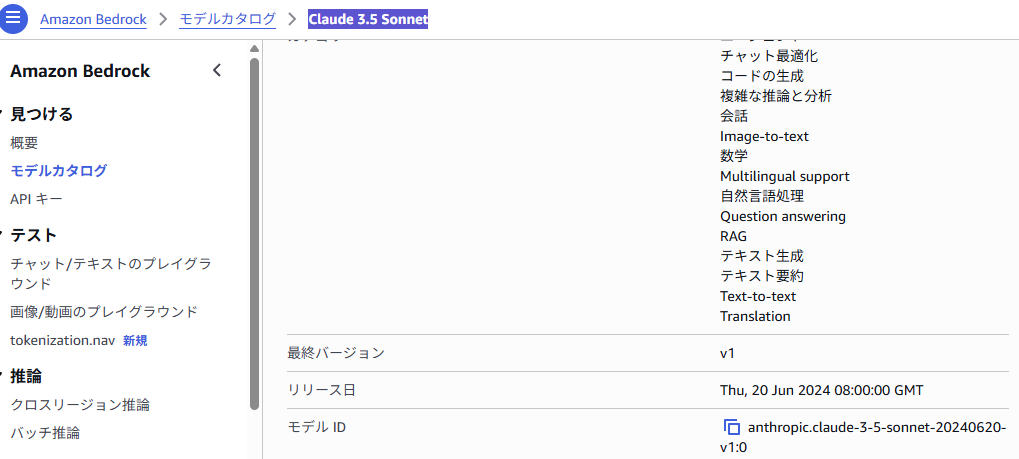Open the hamburger navigation menu

coord(13,20)
